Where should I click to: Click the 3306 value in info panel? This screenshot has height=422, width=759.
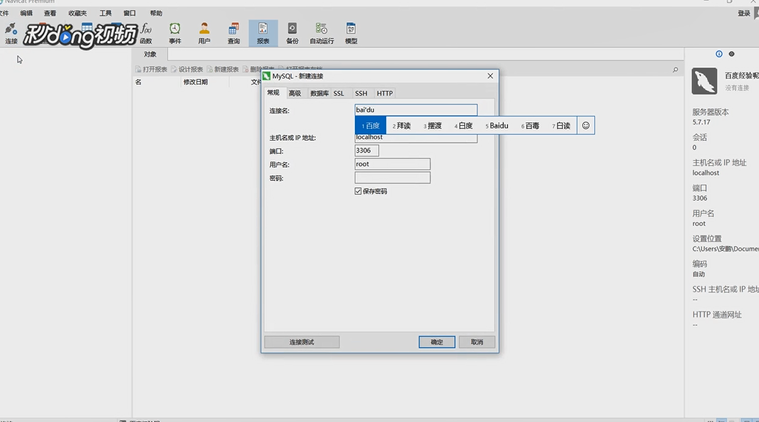coord(700,198)
